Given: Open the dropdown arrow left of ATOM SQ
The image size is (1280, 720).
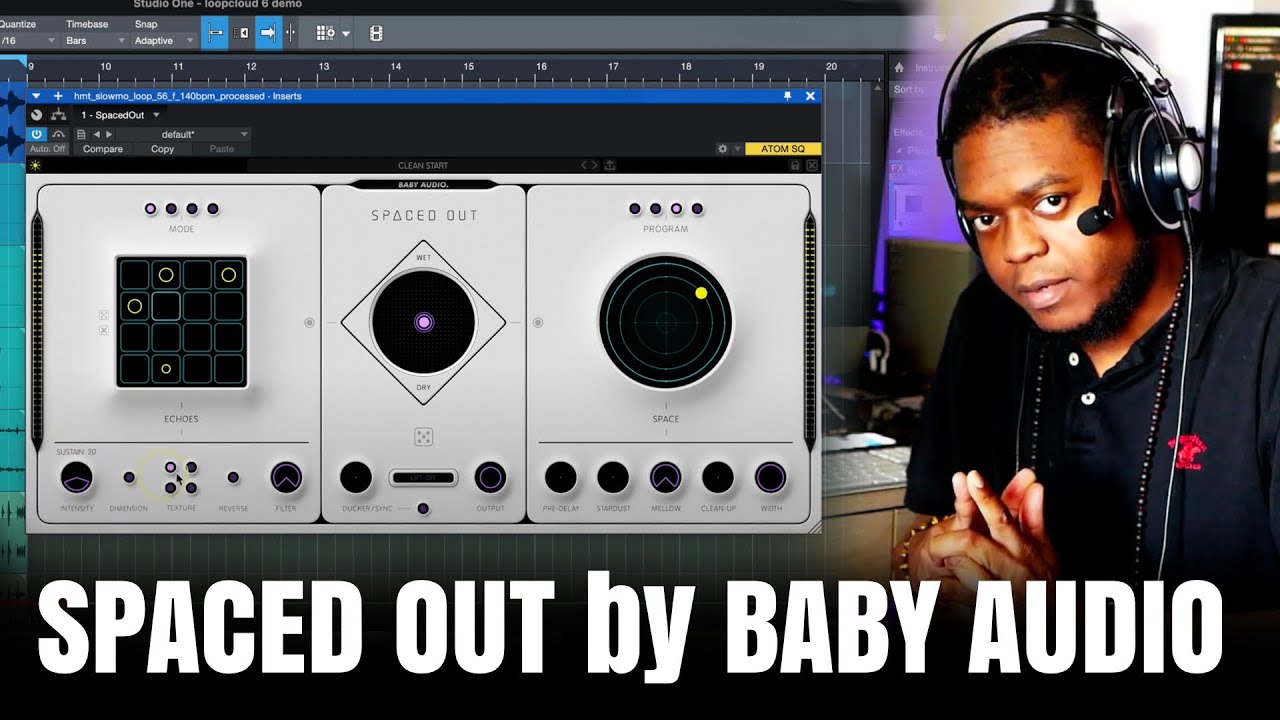Looking at the screenshot, I should coord(737,149).
